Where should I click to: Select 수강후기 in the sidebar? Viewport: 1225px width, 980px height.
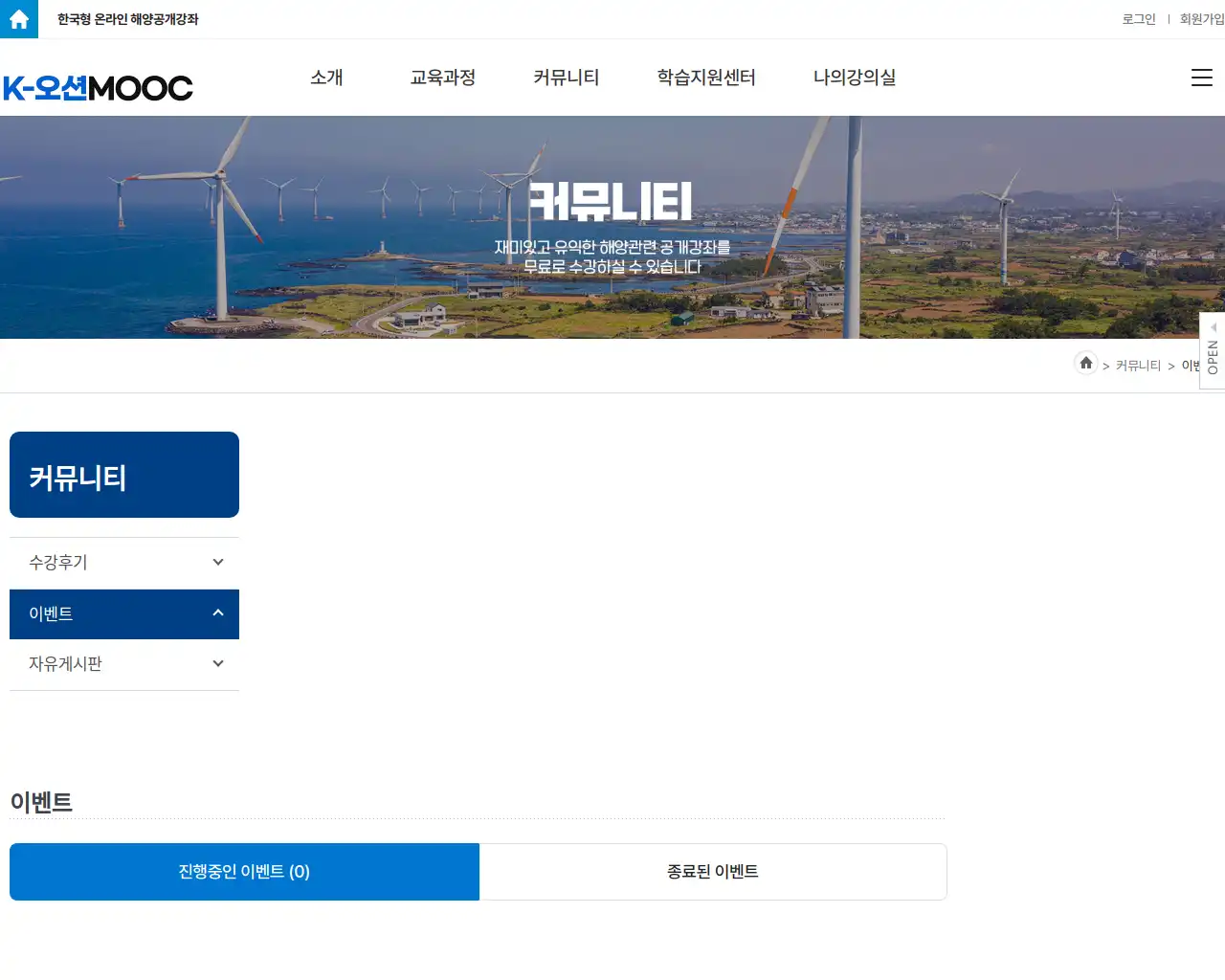[58, 563]
